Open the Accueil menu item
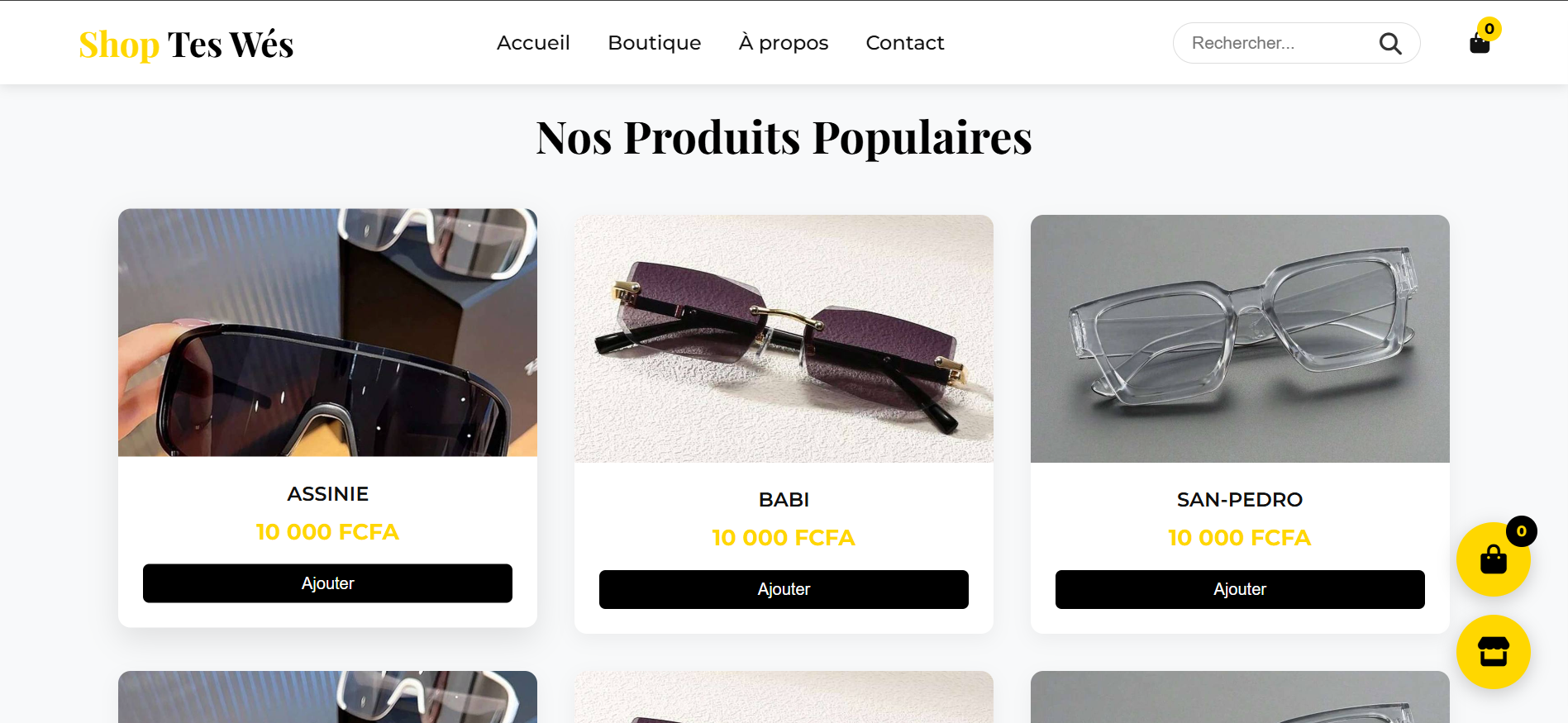 coord(533,42)
